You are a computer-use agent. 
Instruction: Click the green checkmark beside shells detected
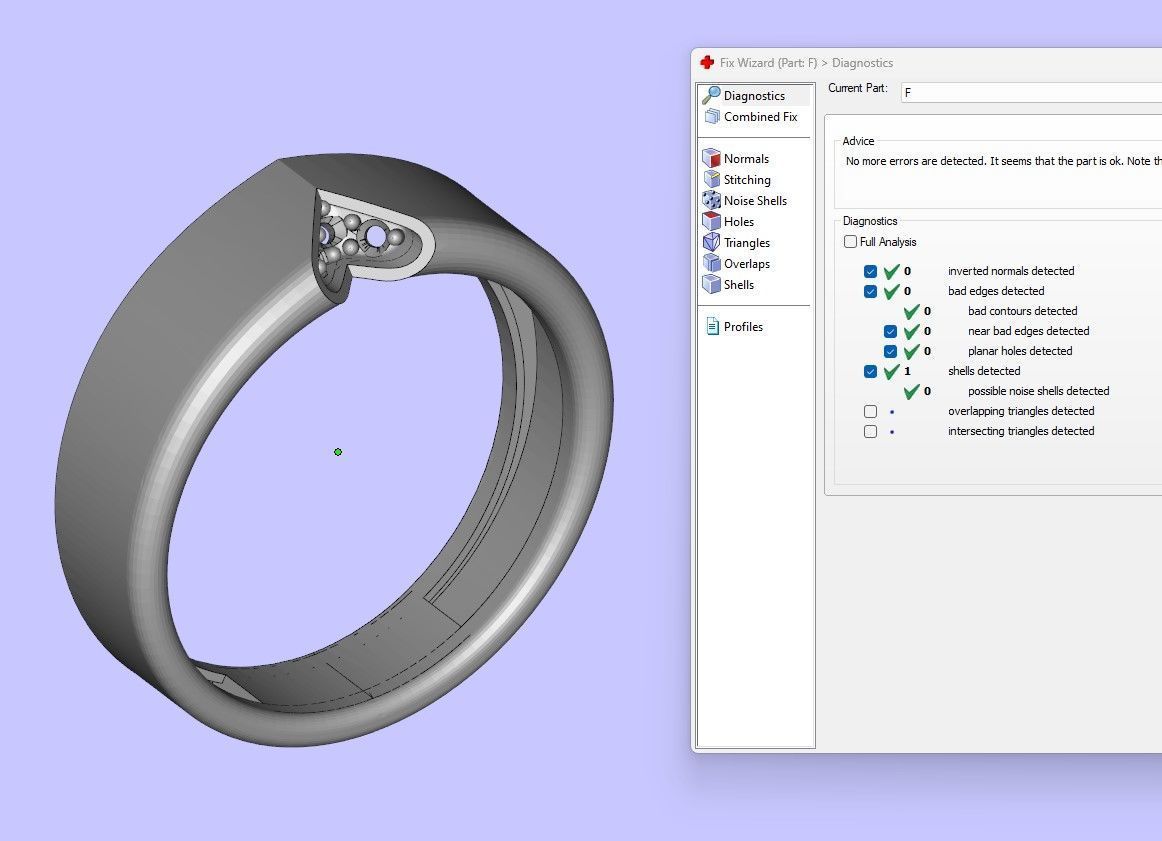pyautogui.click(x=892, y=371)
